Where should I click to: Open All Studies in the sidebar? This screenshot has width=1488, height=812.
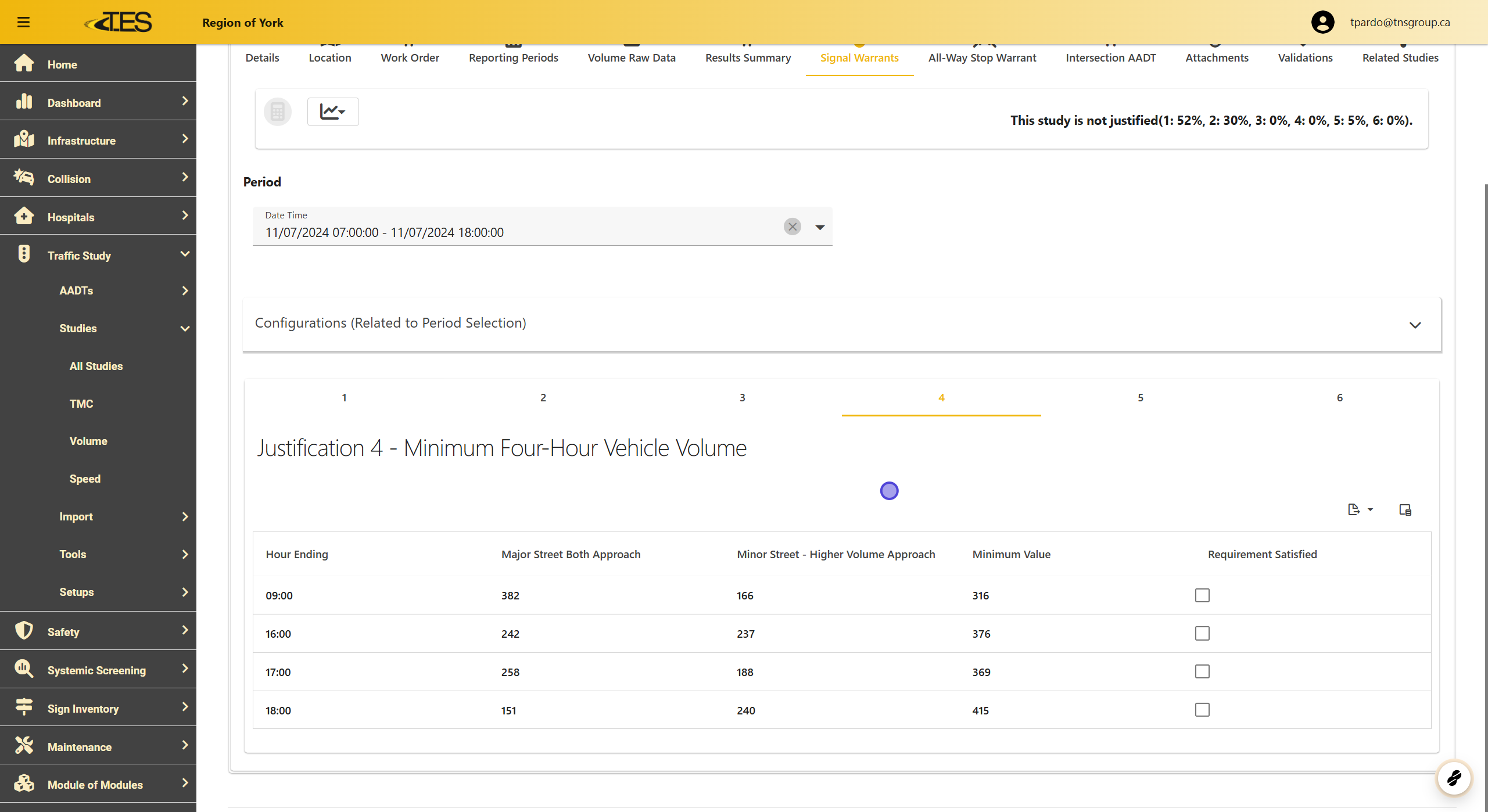pos(96,366)
